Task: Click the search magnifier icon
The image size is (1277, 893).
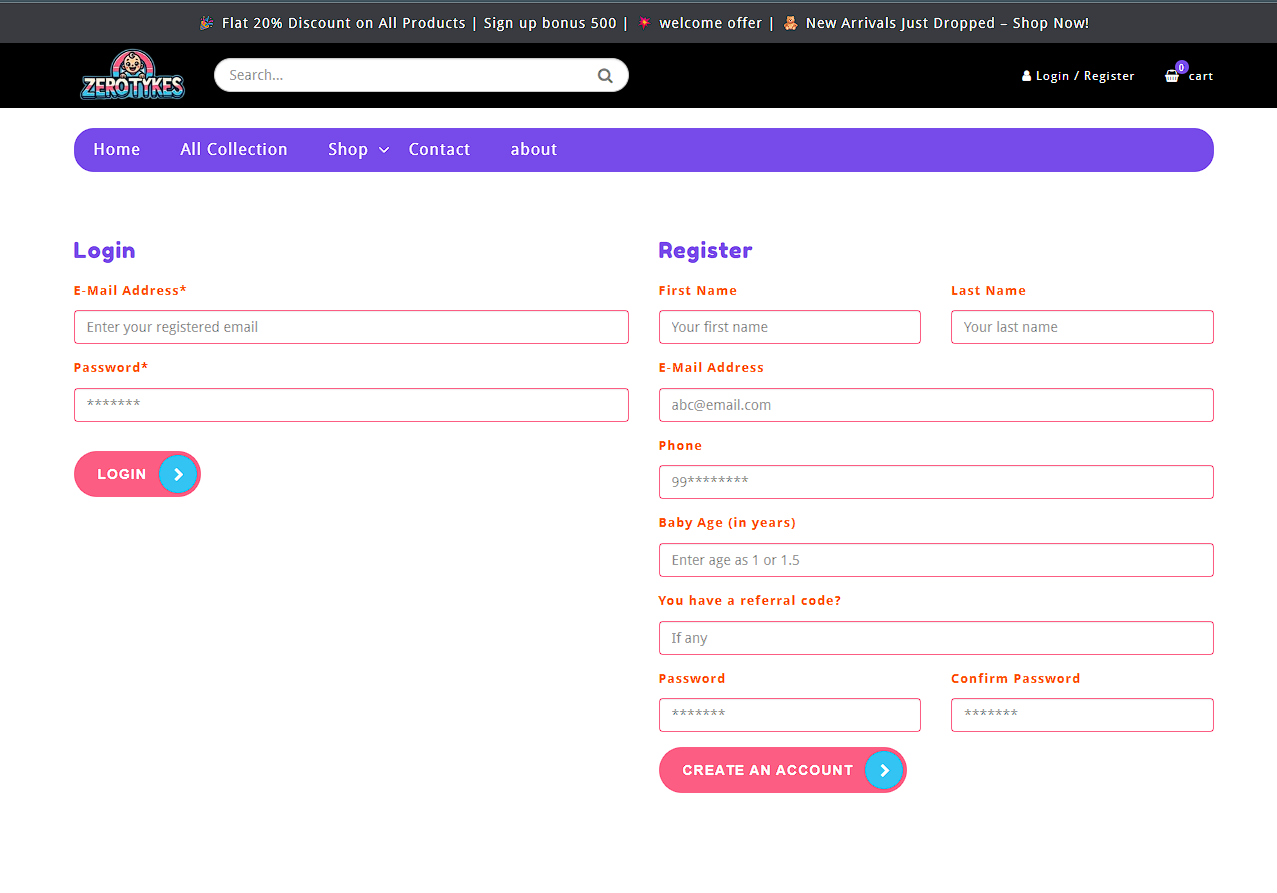Action: pos(605,75)
